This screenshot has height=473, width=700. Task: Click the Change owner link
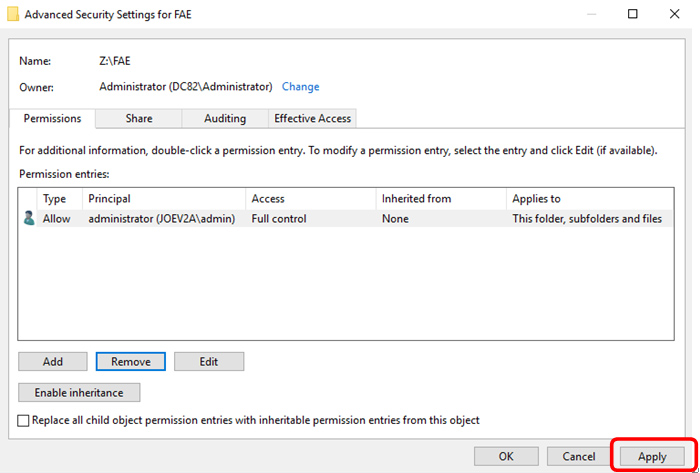(x=300, y=87)
